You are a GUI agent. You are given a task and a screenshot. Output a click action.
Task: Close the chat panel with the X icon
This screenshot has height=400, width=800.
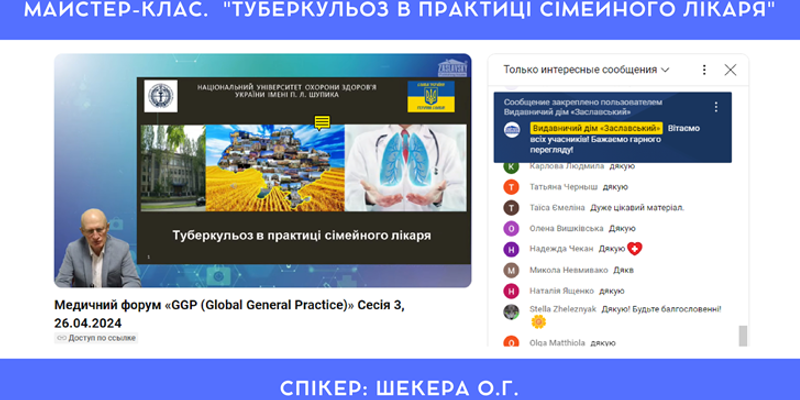730,70
